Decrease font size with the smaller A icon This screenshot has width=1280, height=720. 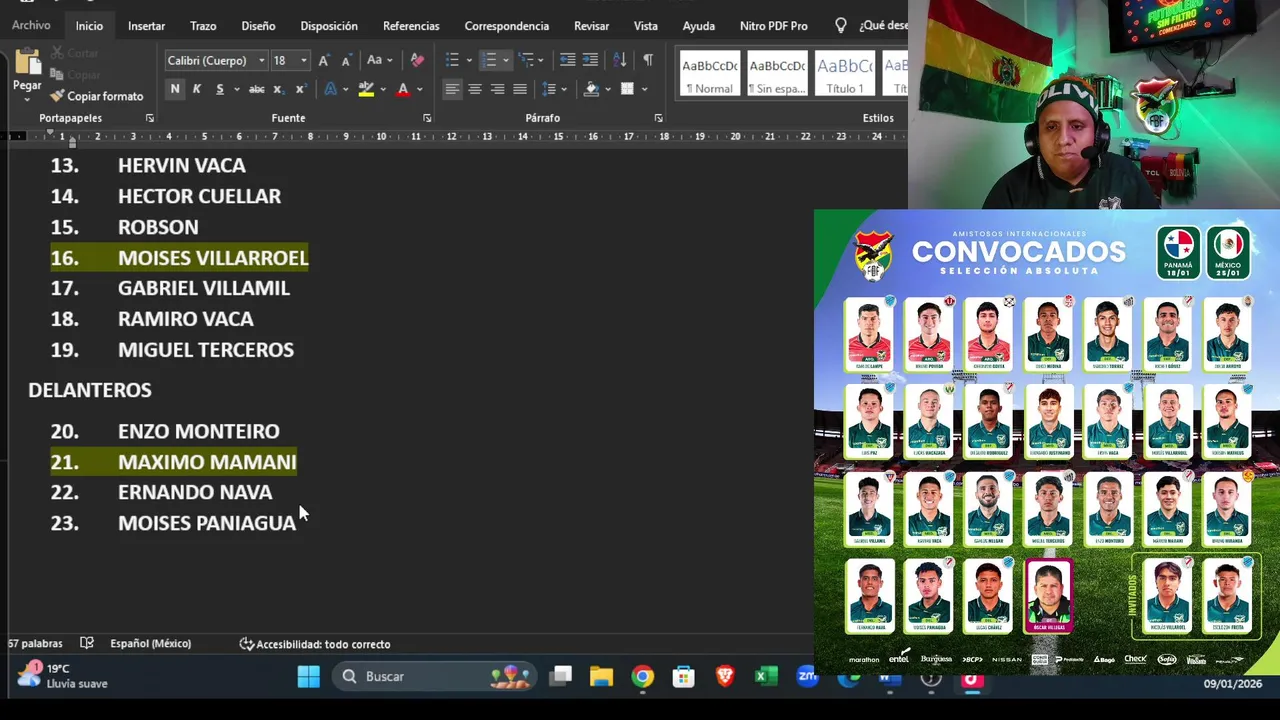tap(346, 61)
